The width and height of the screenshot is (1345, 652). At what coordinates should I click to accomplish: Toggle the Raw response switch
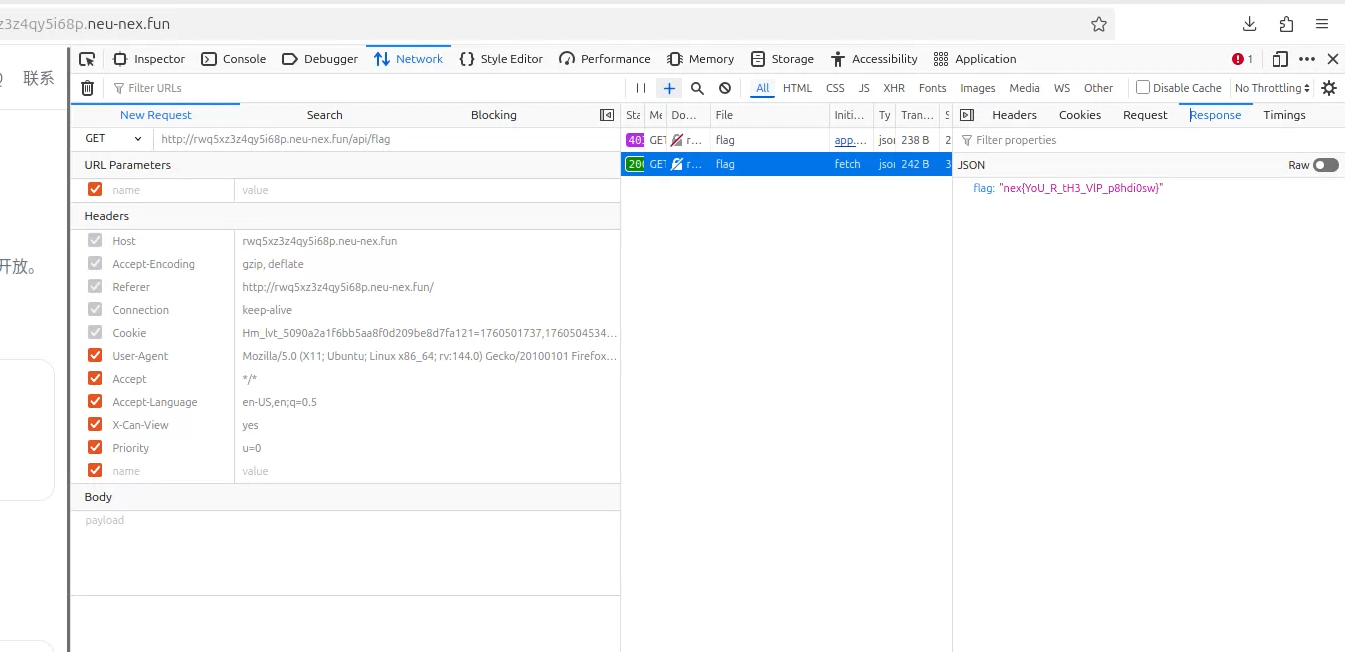1325,165
